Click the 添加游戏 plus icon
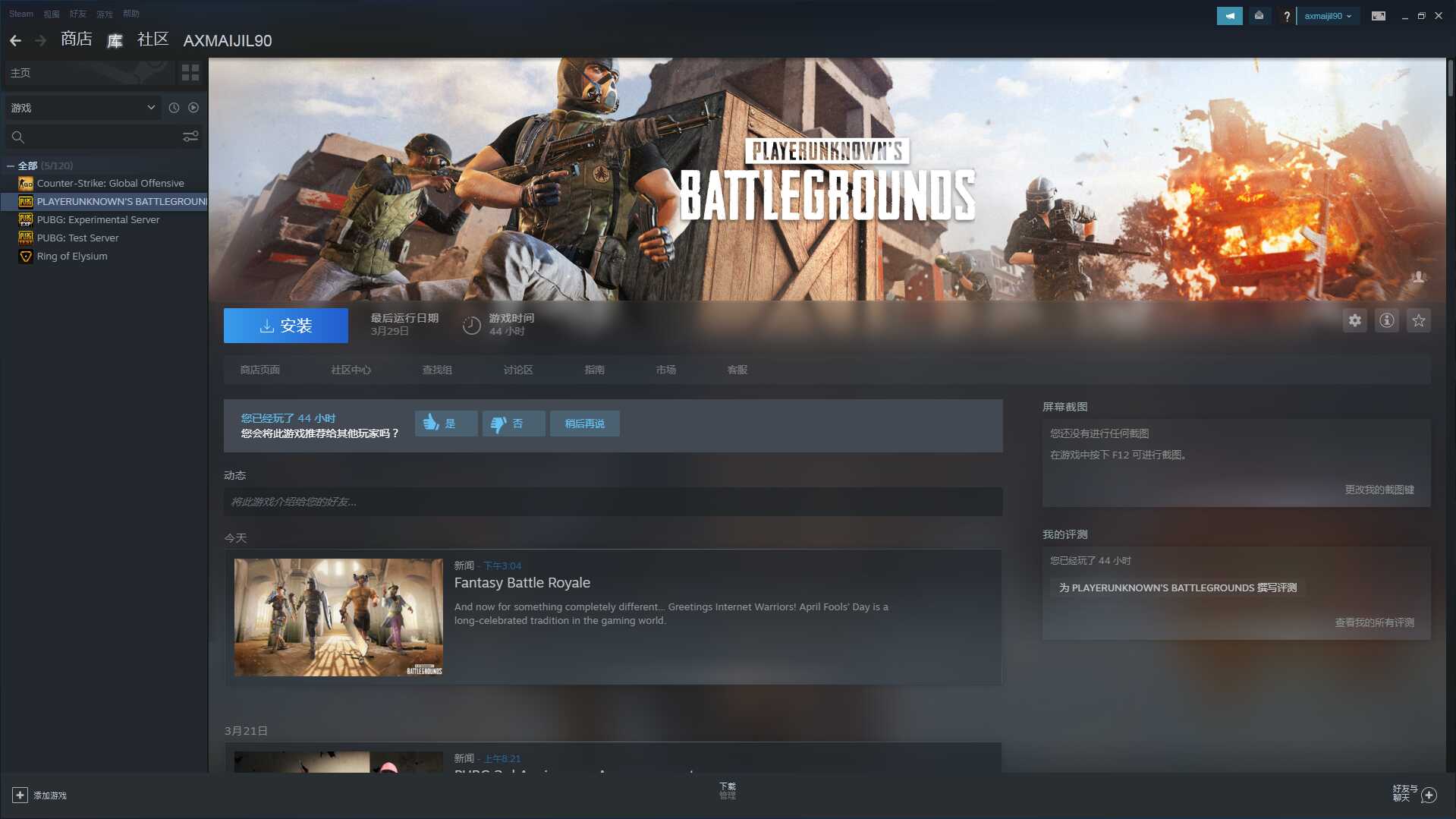The width and height of the screenshot is (1456, 819). coord(20,795)
